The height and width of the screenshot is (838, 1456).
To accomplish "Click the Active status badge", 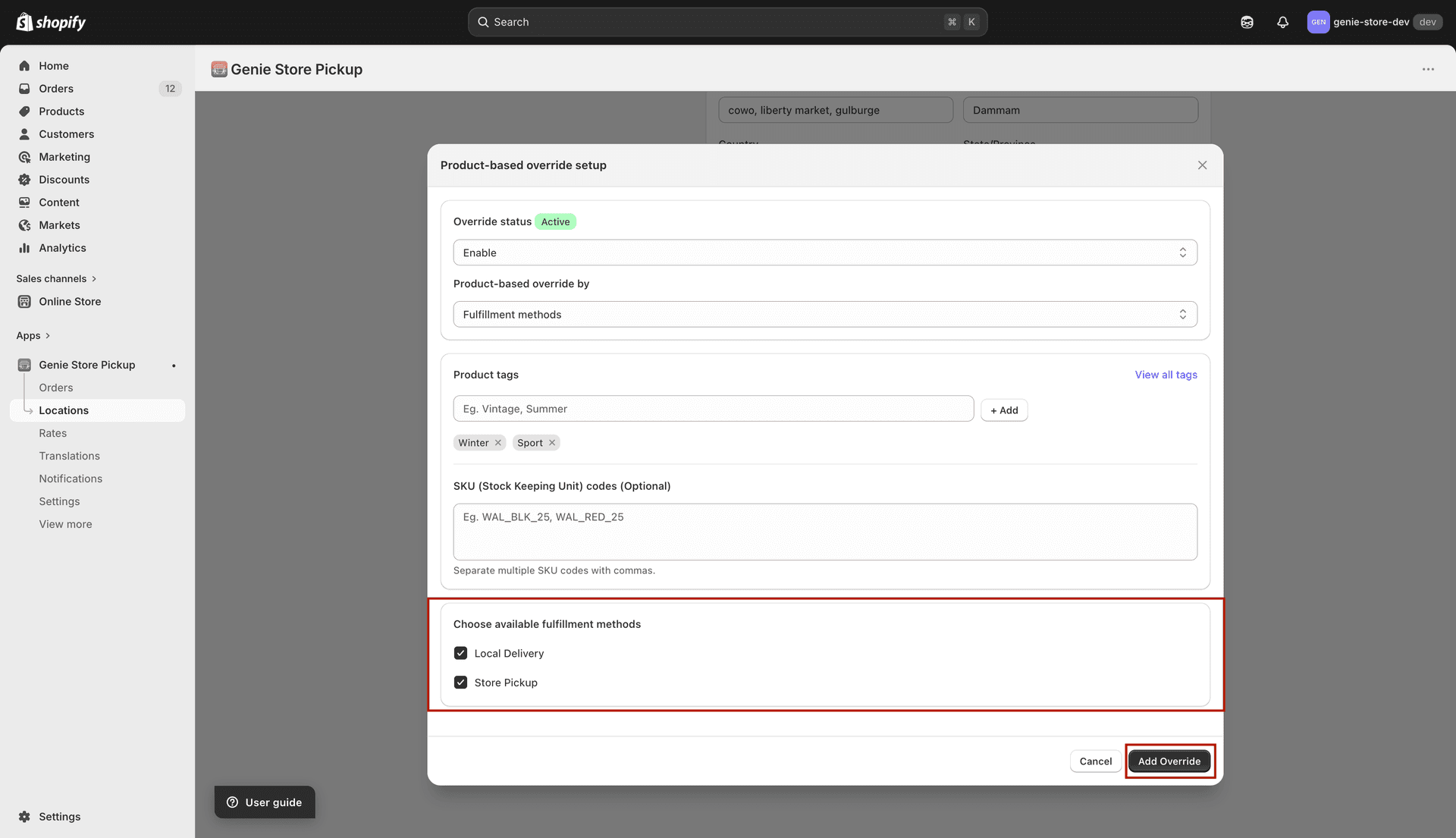I will pyautogui.click(x=555, y=221).
